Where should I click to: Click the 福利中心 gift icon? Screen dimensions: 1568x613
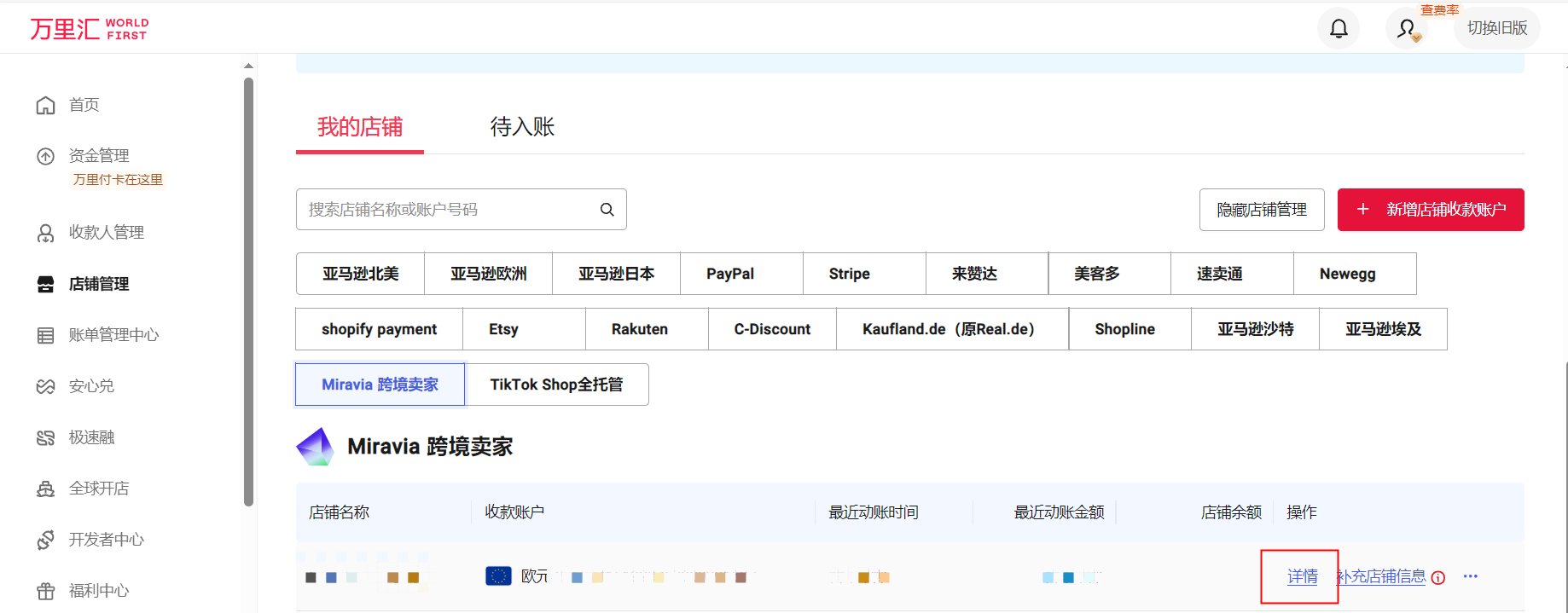[45, 591]
